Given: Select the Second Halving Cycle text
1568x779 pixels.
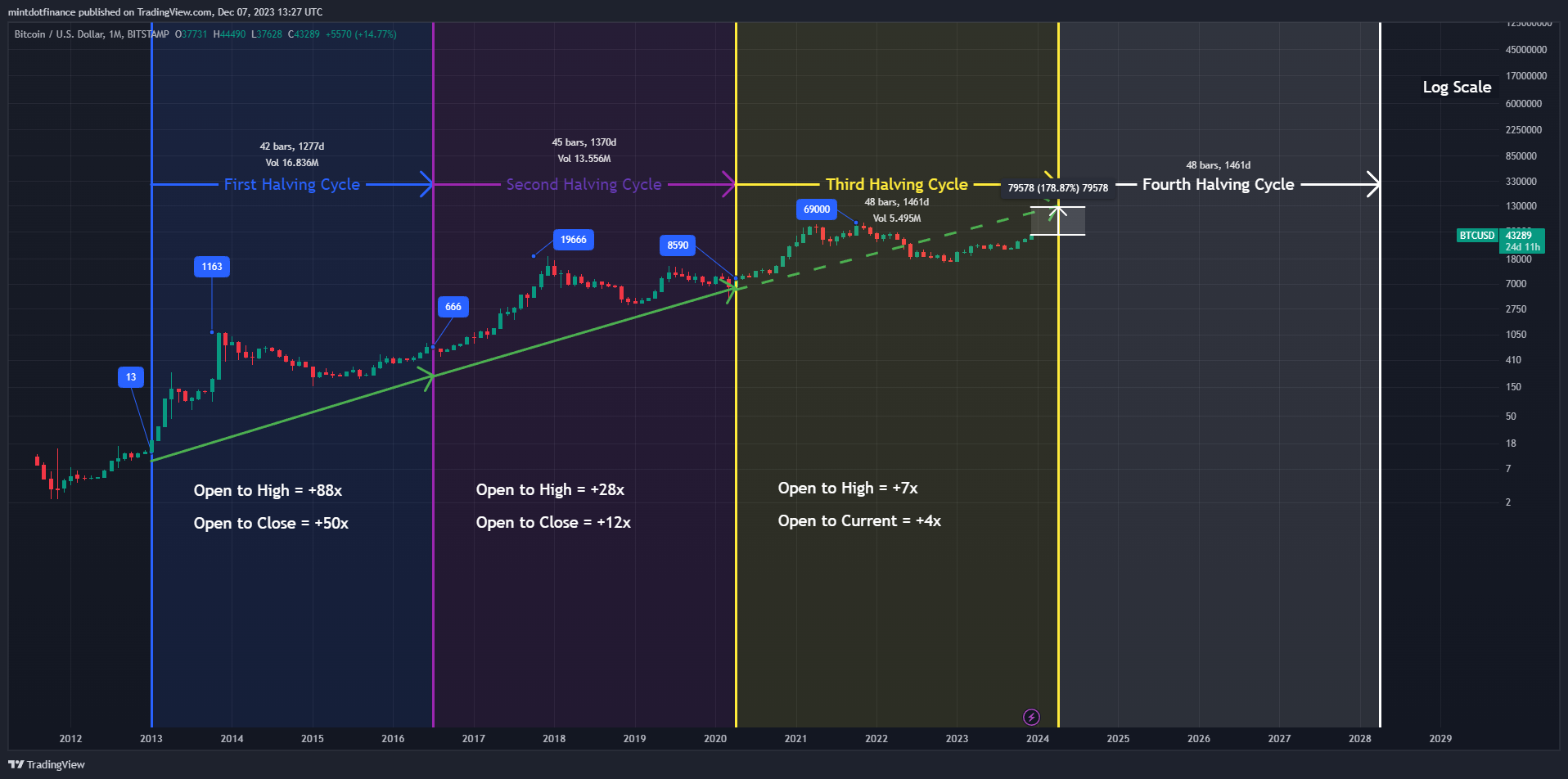Looking at the screenshot, I should click(x=583, y=184).
